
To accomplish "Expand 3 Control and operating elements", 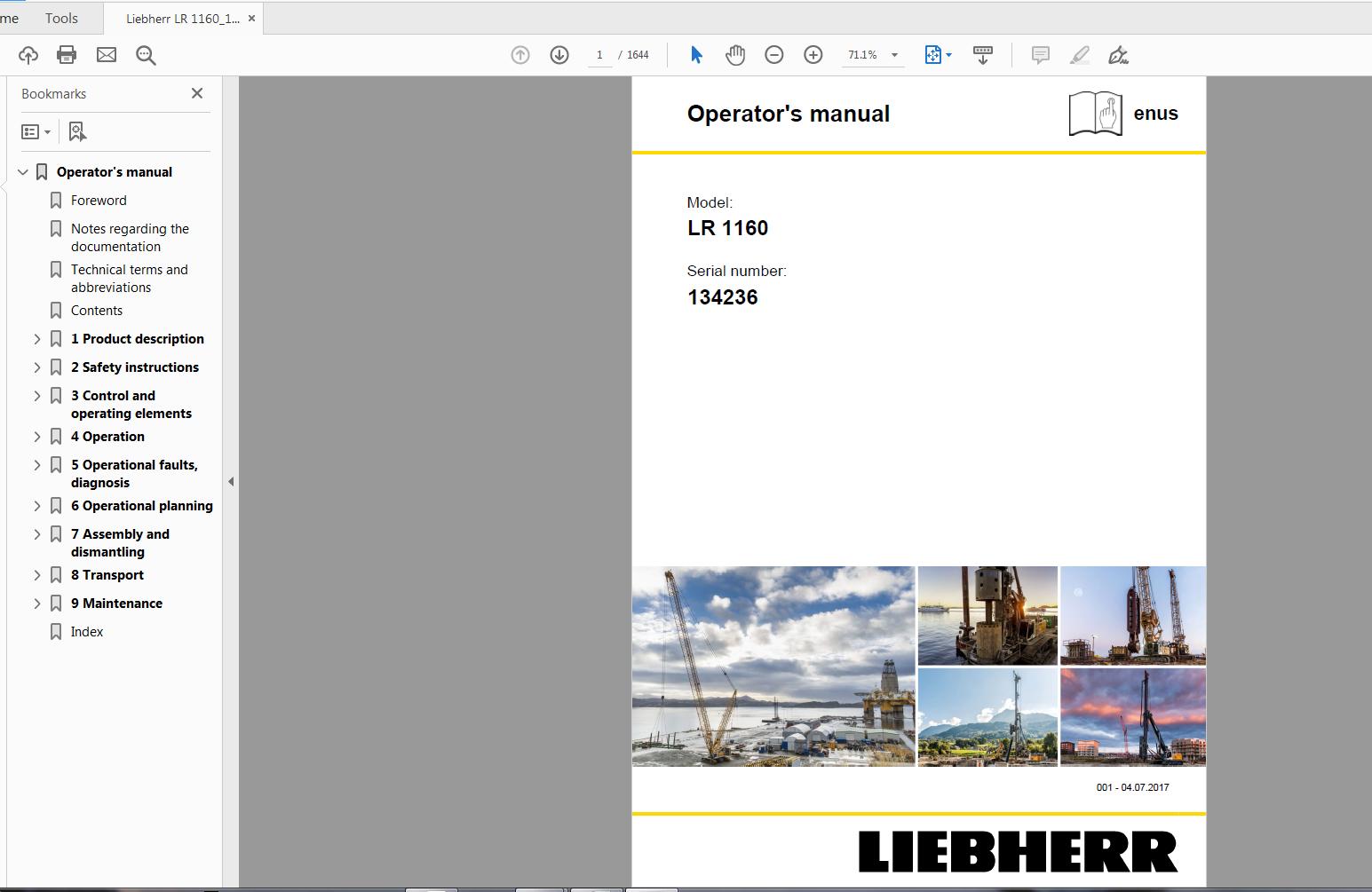I will pyautogui.click(x=37, y=396).
